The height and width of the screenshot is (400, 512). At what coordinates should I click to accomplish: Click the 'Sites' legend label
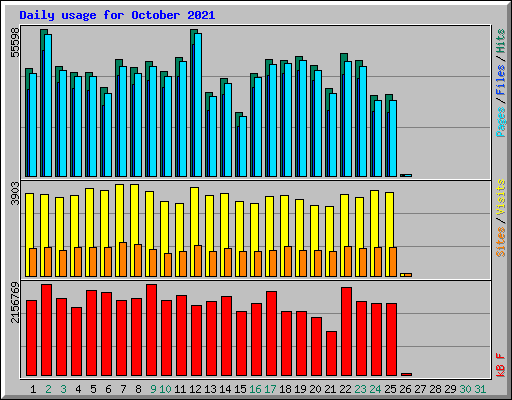pos(500,242)
